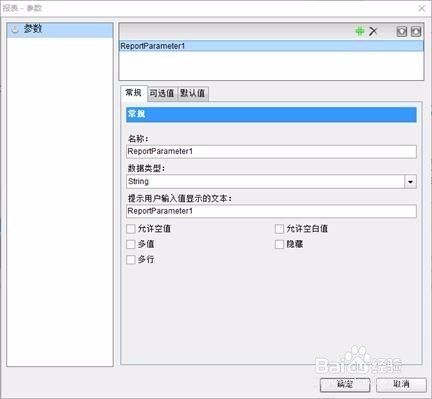Open the 数据类型 String dropdown
The image size is (432, 399).
pyautogui.click(x=410, y=182)
